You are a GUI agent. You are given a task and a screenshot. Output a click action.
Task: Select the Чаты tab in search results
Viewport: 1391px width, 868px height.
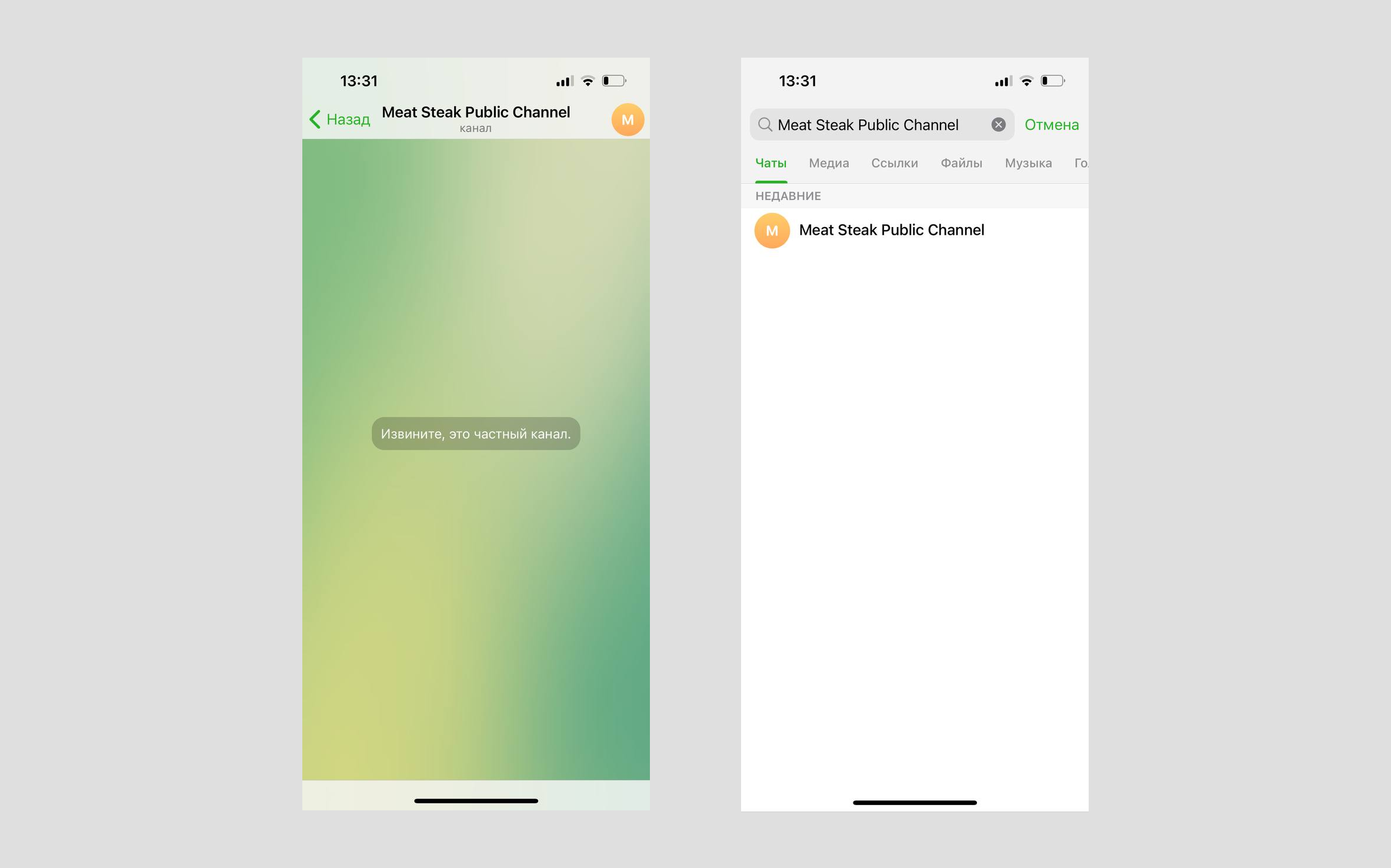click(770, 161)
